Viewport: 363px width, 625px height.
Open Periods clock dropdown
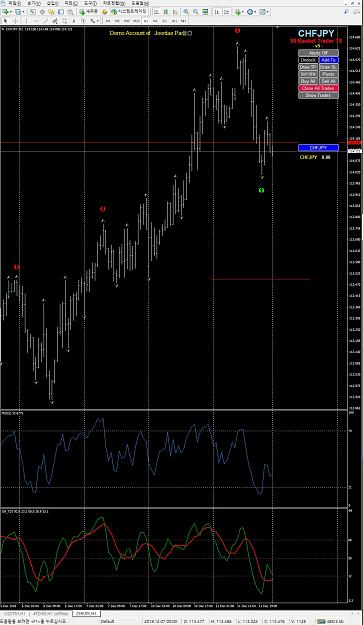[x=251, y=12]
